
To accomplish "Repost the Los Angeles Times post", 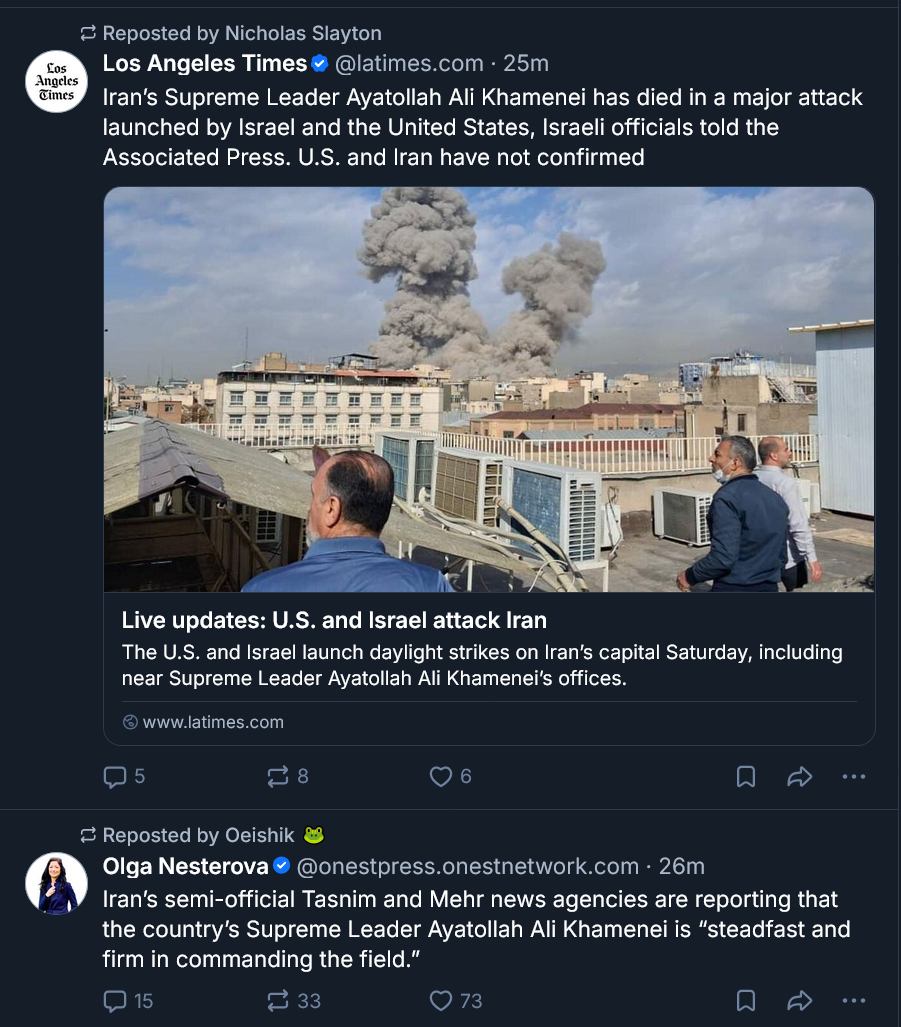I will [279, 776].
